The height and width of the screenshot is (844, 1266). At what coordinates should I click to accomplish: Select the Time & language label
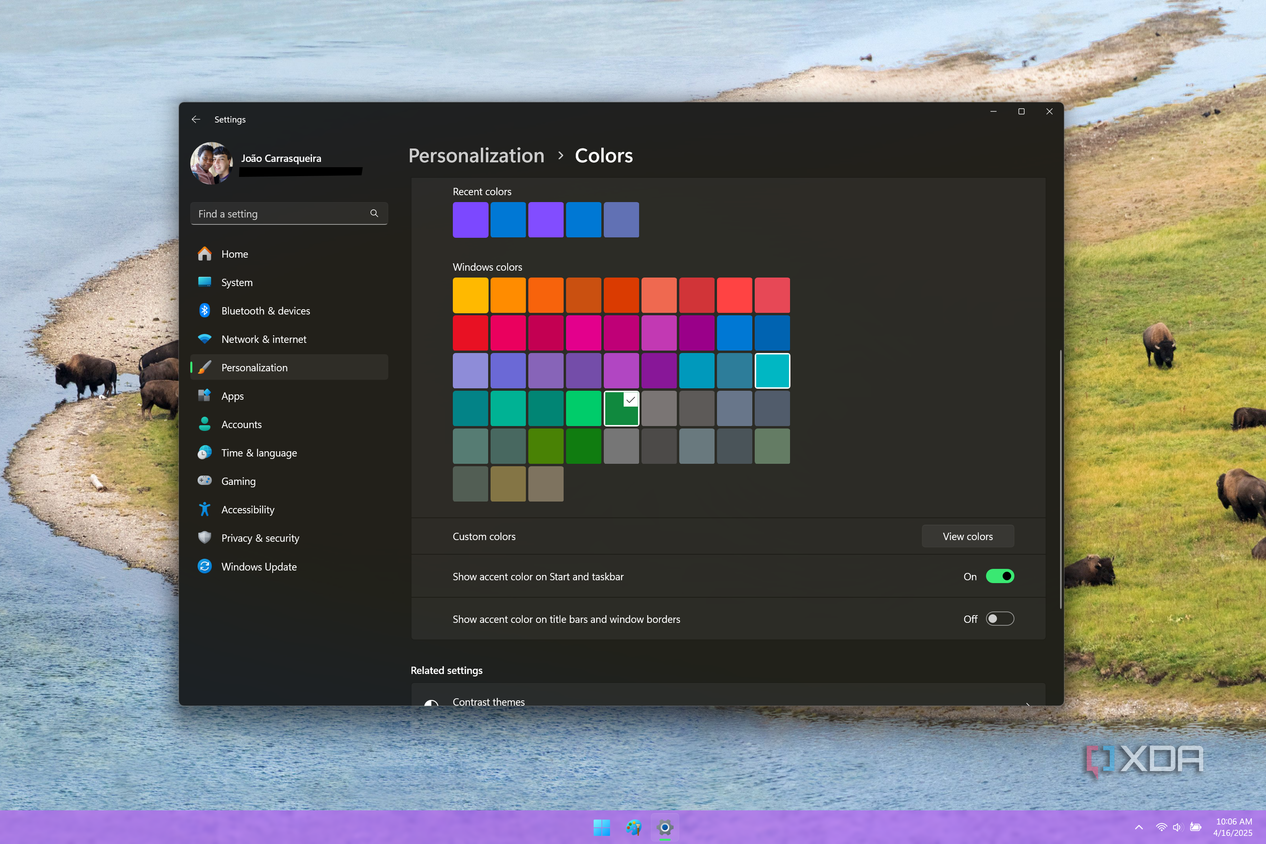[x=259, y=453]
